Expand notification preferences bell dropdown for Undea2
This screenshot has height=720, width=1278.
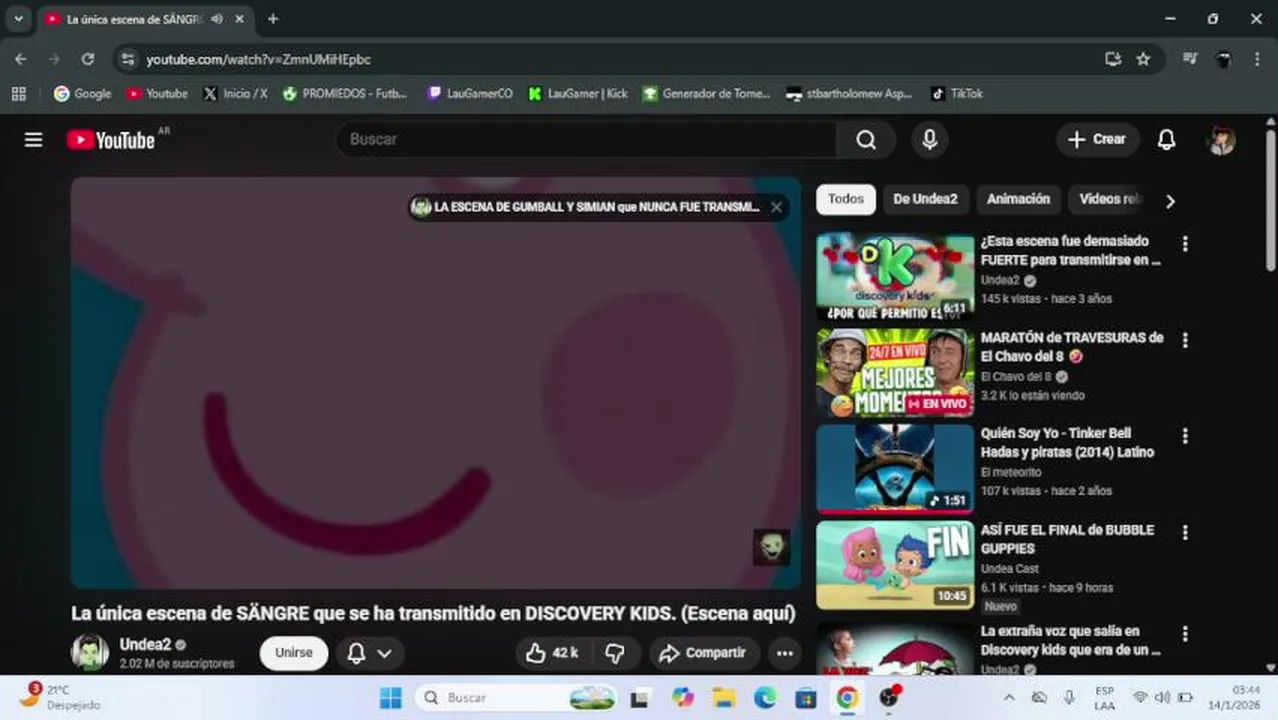tap(370, 653)
